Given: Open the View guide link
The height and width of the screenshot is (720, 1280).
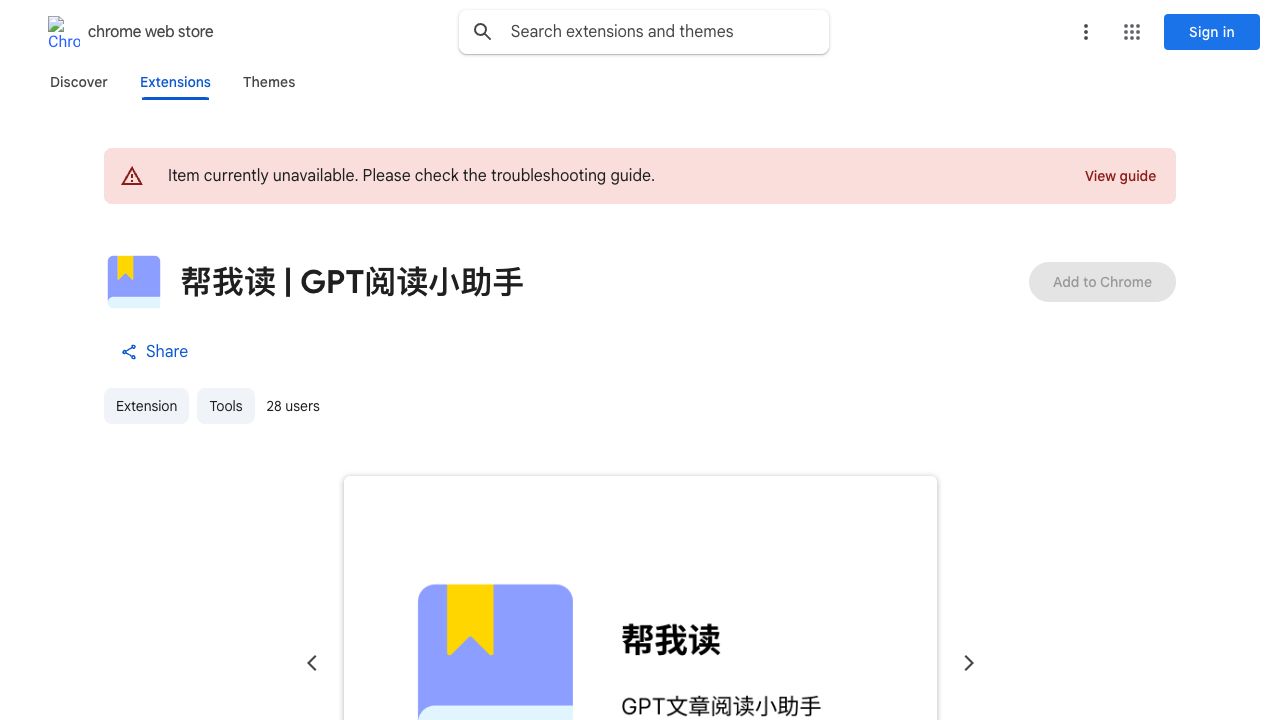Looking at the screenshot, I should tap(1120, 176).
